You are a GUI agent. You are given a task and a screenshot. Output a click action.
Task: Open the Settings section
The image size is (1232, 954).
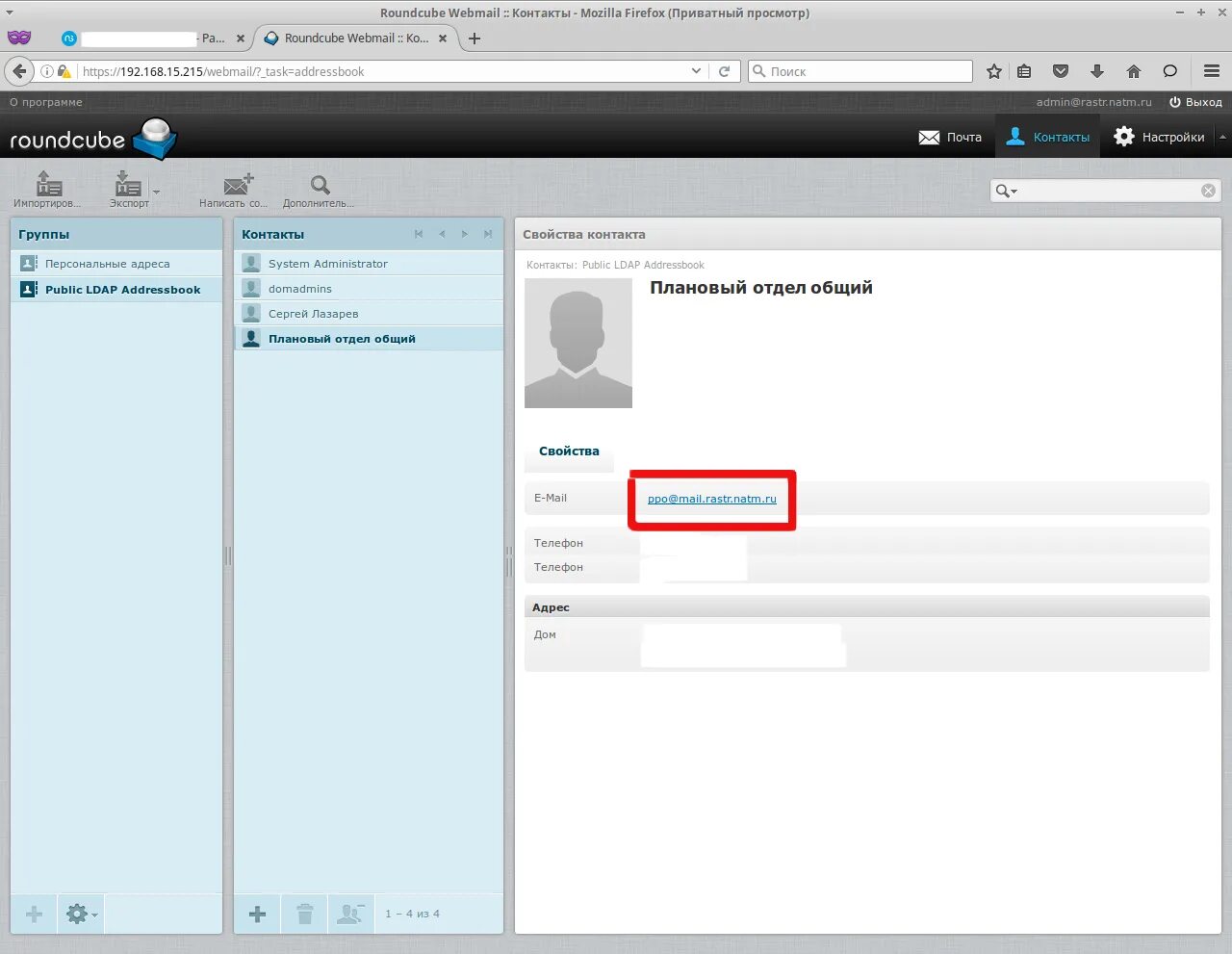pyautogui.click(x=1159, y=137)
